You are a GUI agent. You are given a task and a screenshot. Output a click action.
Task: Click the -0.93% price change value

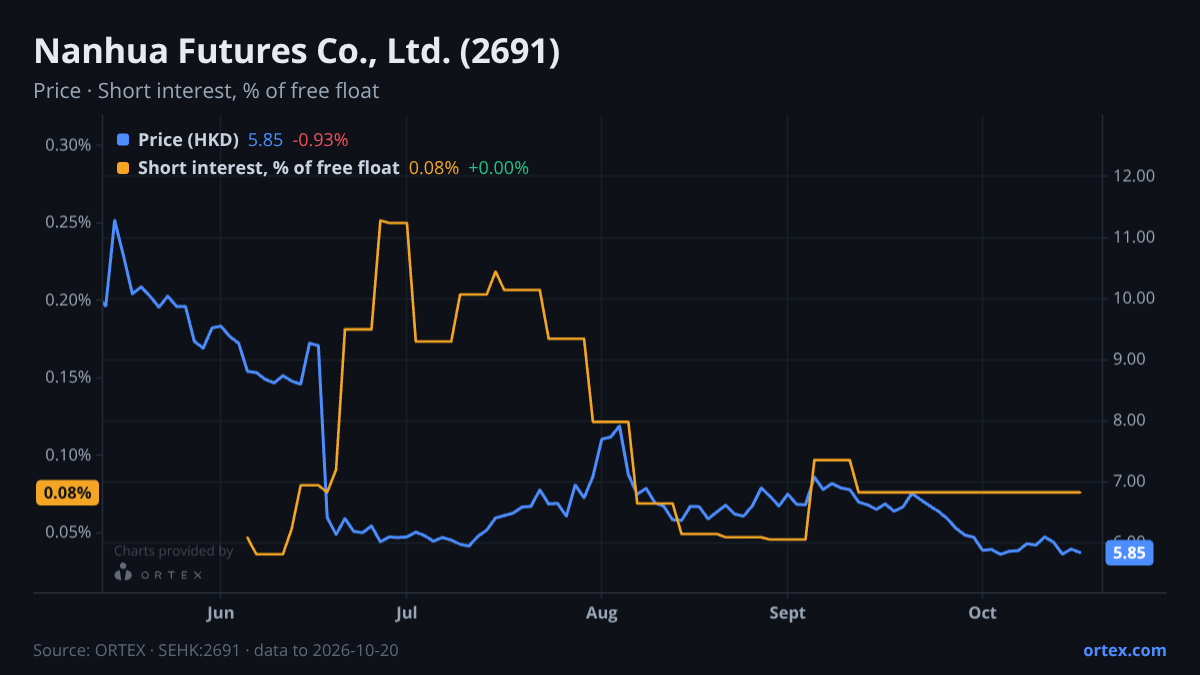[320, 140]
